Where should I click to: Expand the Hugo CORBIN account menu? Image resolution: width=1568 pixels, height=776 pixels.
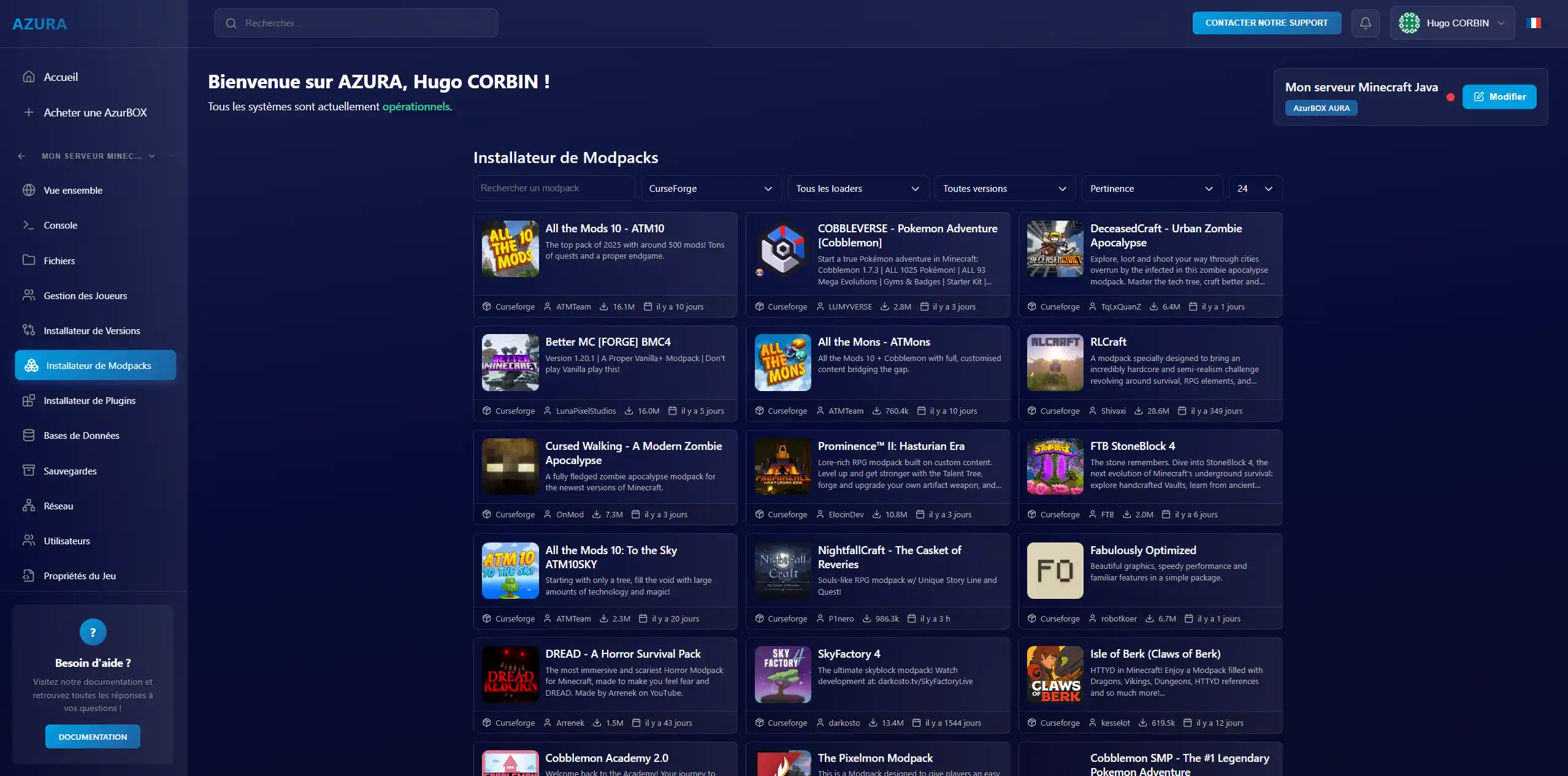point(1451,23)
